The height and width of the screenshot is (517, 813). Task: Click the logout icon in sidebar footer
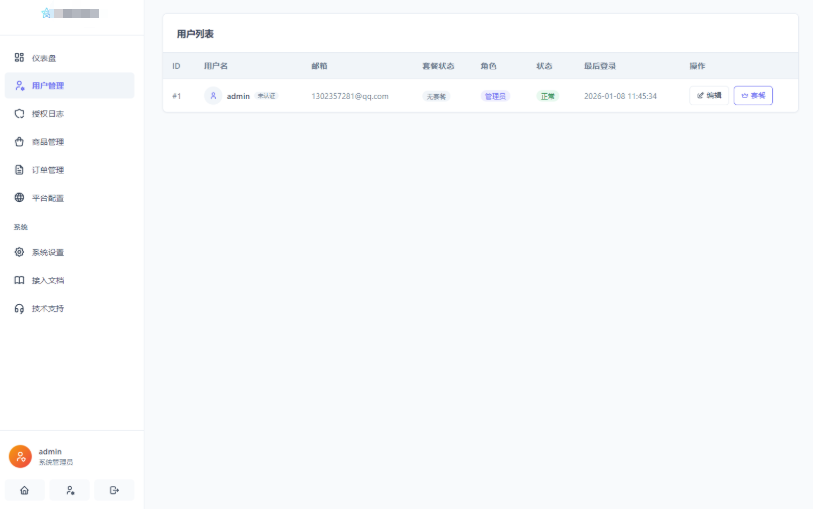(115, 490)
